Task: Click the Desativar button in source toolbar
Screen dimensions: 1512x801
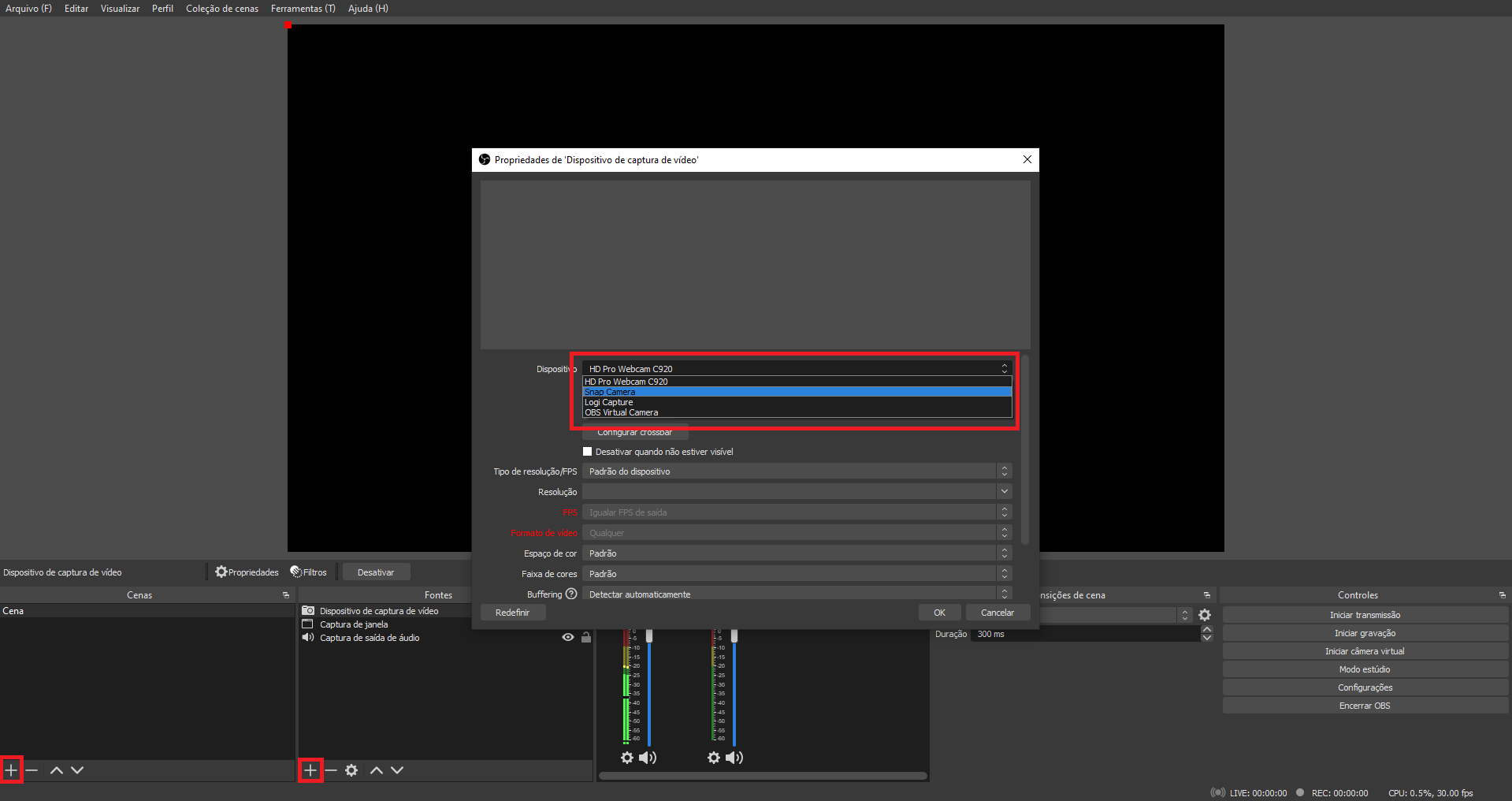Action: [376, 572]
